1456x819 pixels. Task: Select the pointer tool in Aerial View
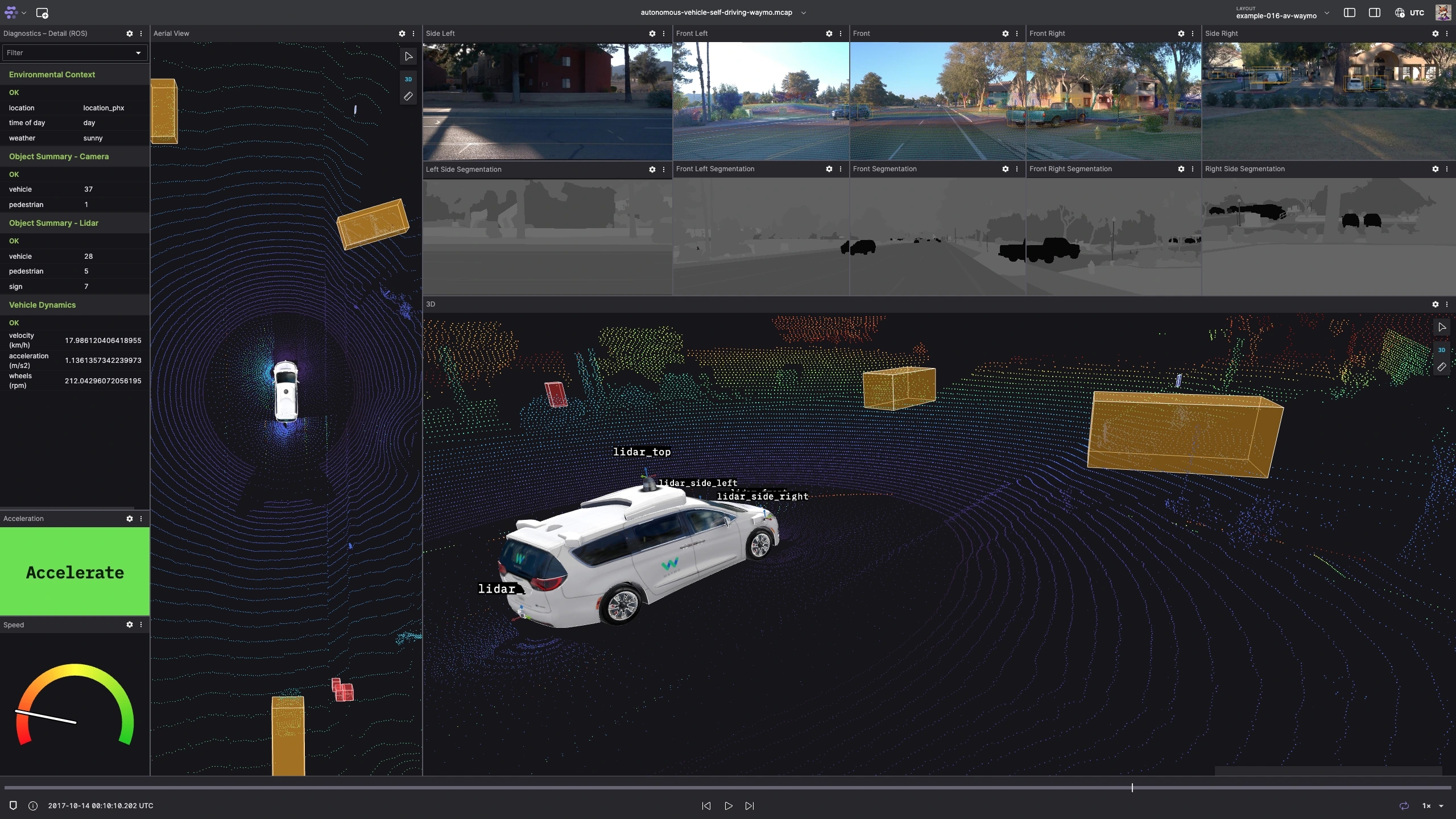click(408, 56)
